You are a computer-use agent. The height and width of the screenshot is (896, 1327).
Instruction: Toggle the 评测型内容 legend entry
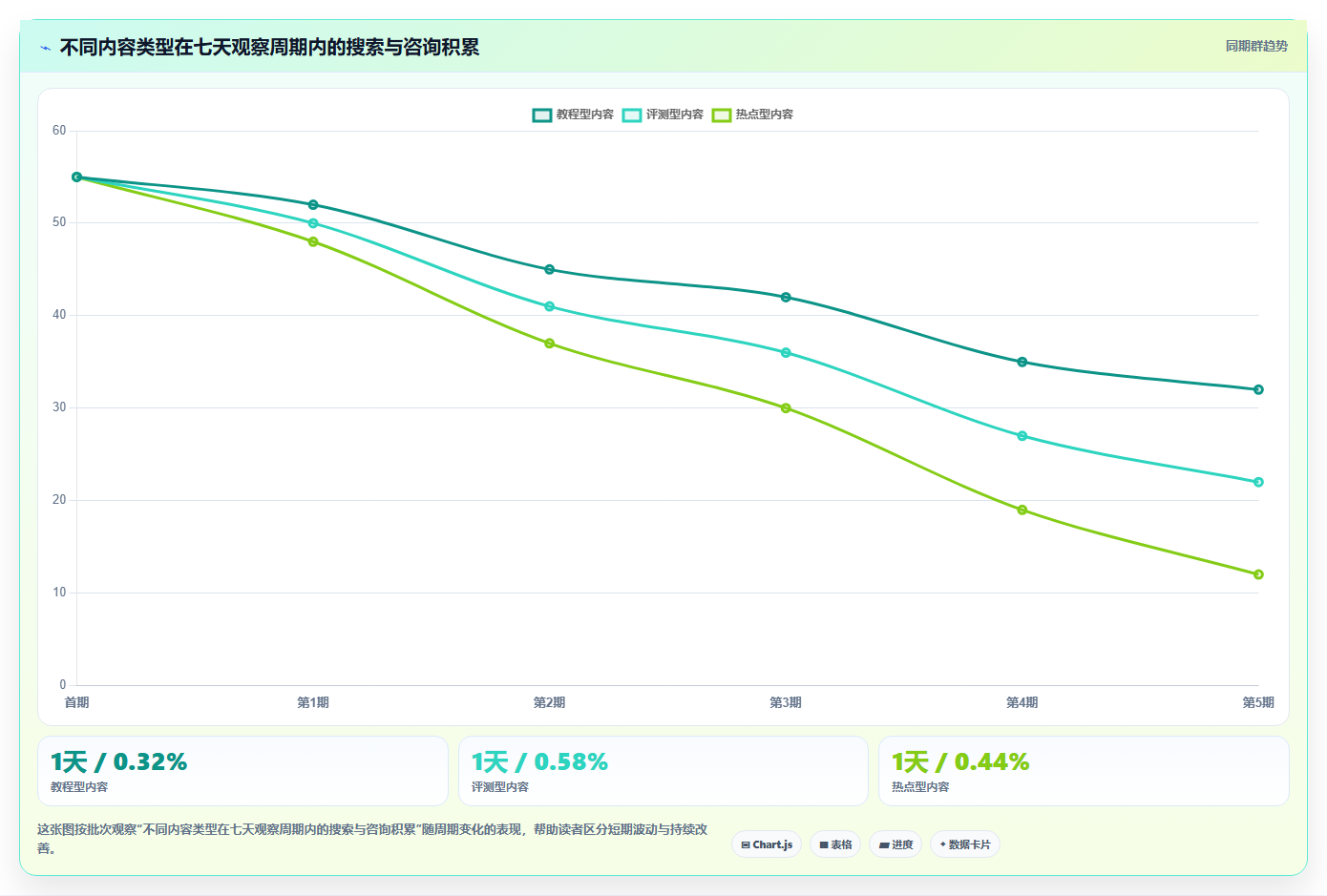point(663,115)
